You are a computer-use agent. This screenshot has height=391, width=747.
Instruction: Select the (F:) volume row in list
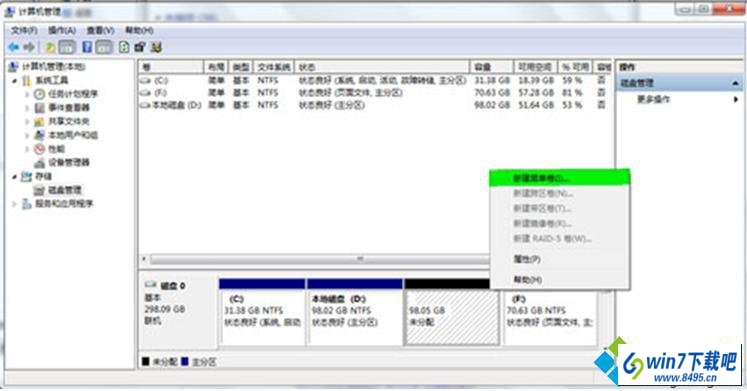click(374, 92)
